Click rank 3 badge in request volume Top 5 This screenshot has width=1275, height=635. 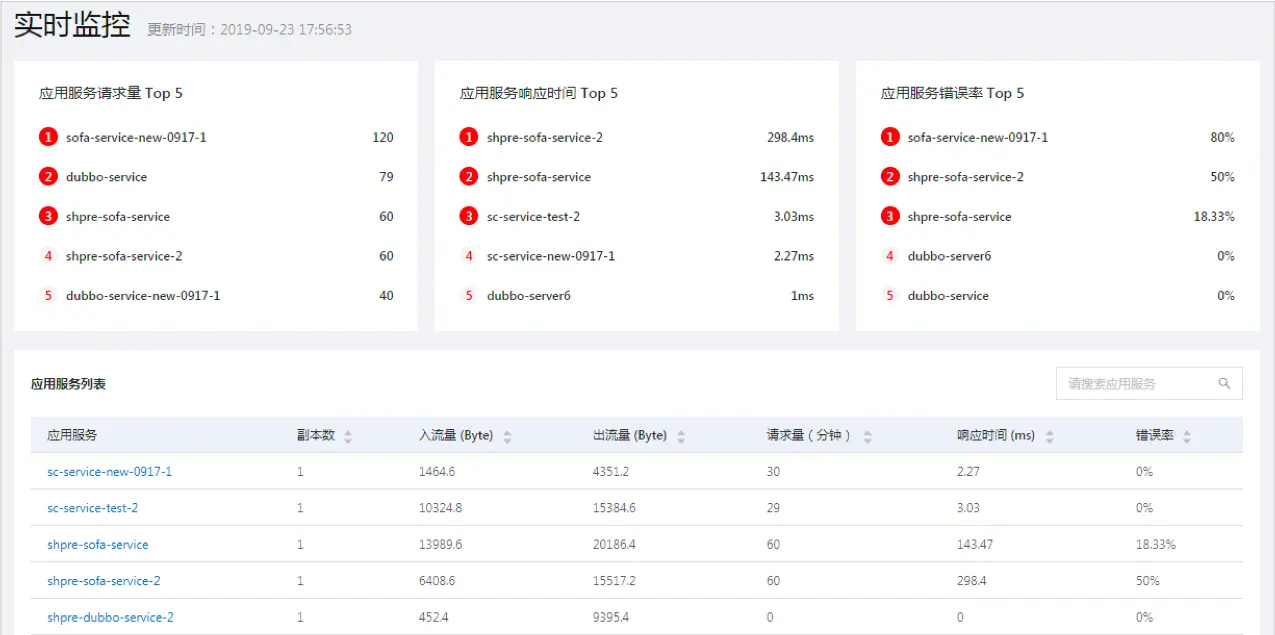48,216
